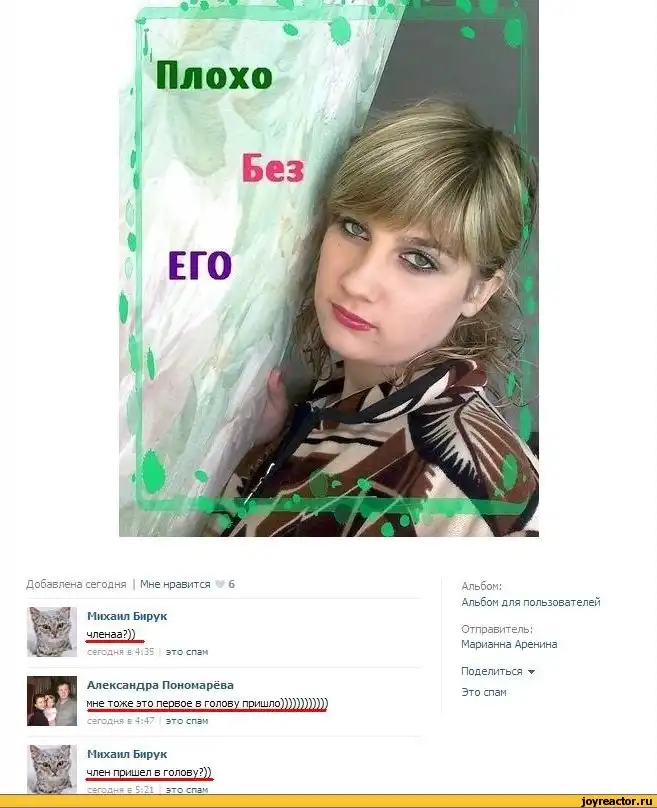Click the arrow beside Поделиться
Viewport: 657px width, 808px height.
[x=531, y=672]
